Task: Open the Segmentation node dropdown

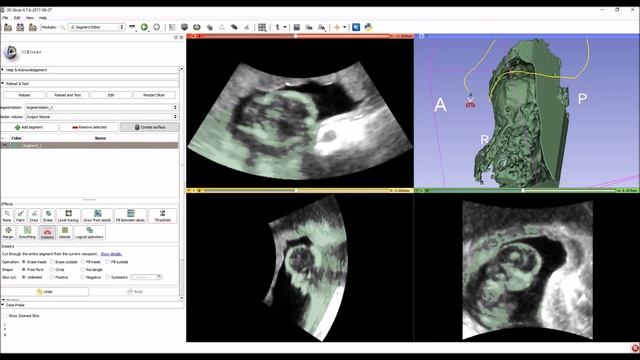Action: [x=102, y=107]
